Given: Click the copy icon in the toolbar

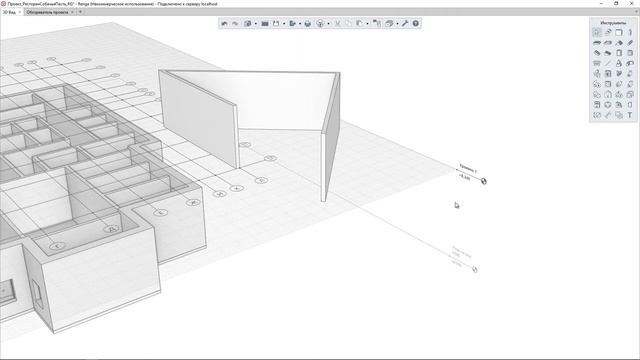Looking at the screenshot, I should (x=348, y=24).
